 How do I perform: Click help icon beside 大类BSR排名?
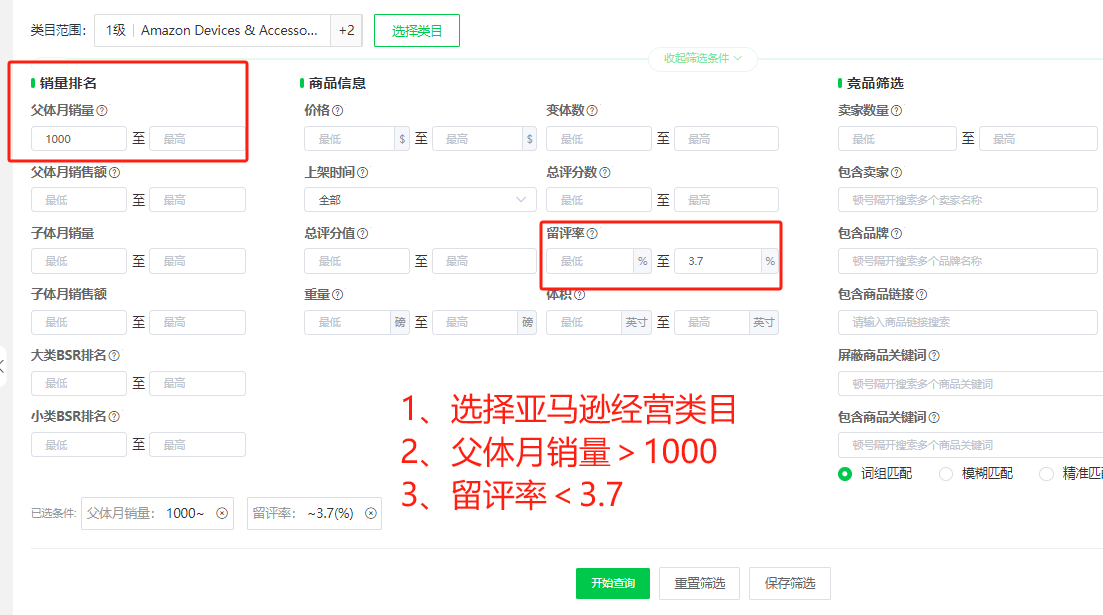(x=114, y=356)
